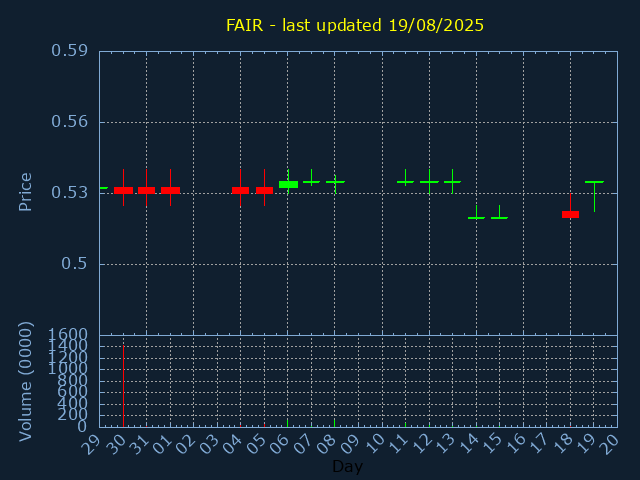Click the tall red volume bar on day 30
Viewport: 640px width, 480px height.
[123, 386]
